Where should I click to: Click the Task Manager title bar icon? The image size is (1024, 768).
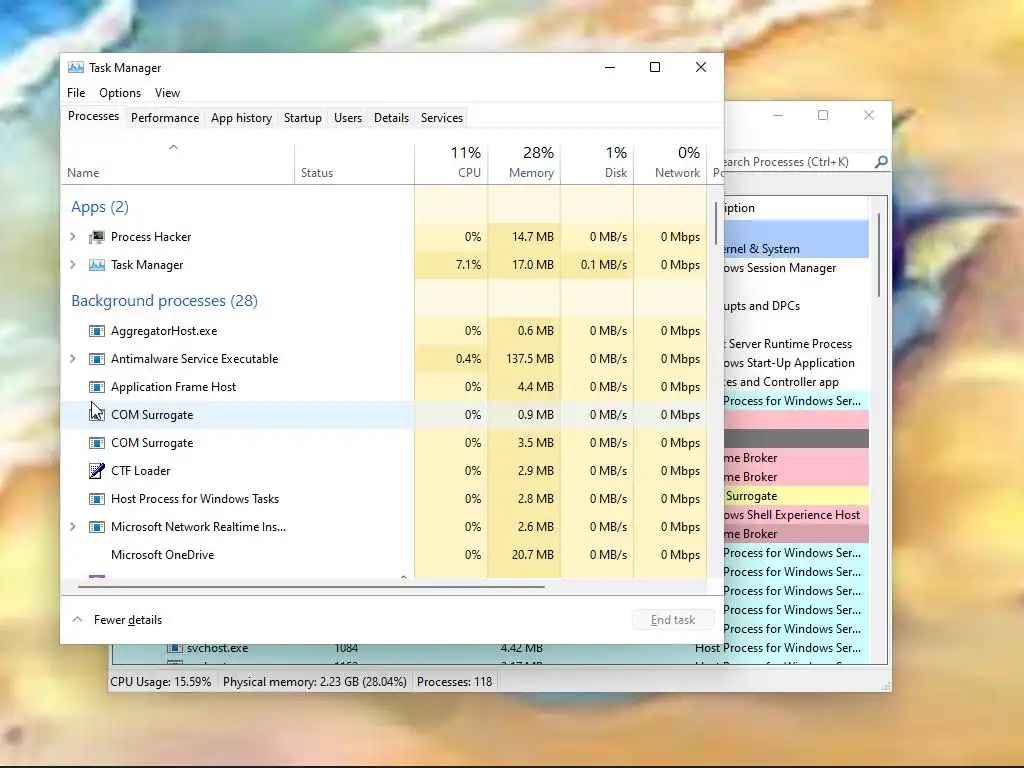pos(76,67)
